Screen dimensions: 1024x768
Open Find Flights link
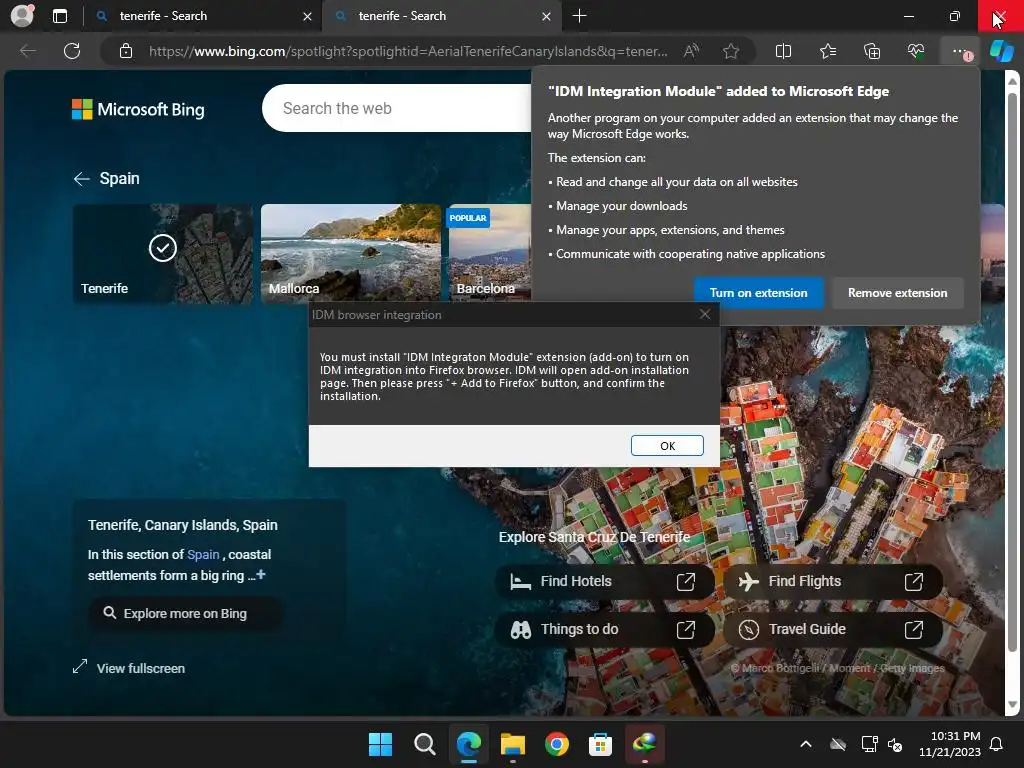(x=833, y=581)
